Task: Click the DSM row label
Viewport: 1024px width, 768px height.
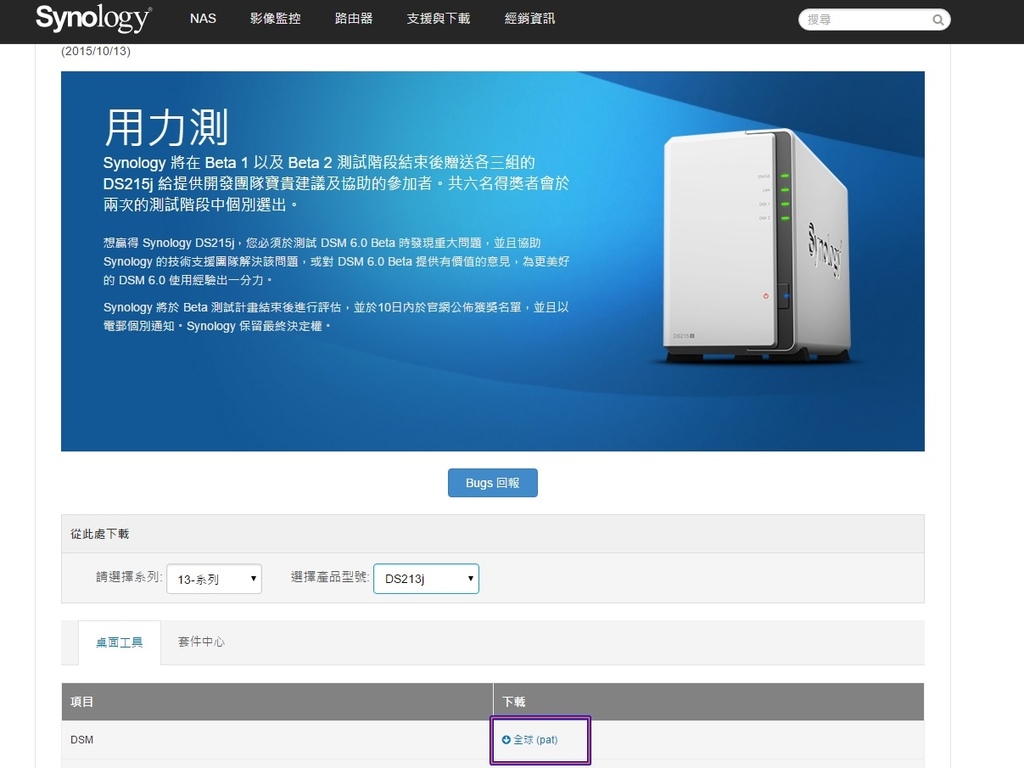Action: (82, 740)
